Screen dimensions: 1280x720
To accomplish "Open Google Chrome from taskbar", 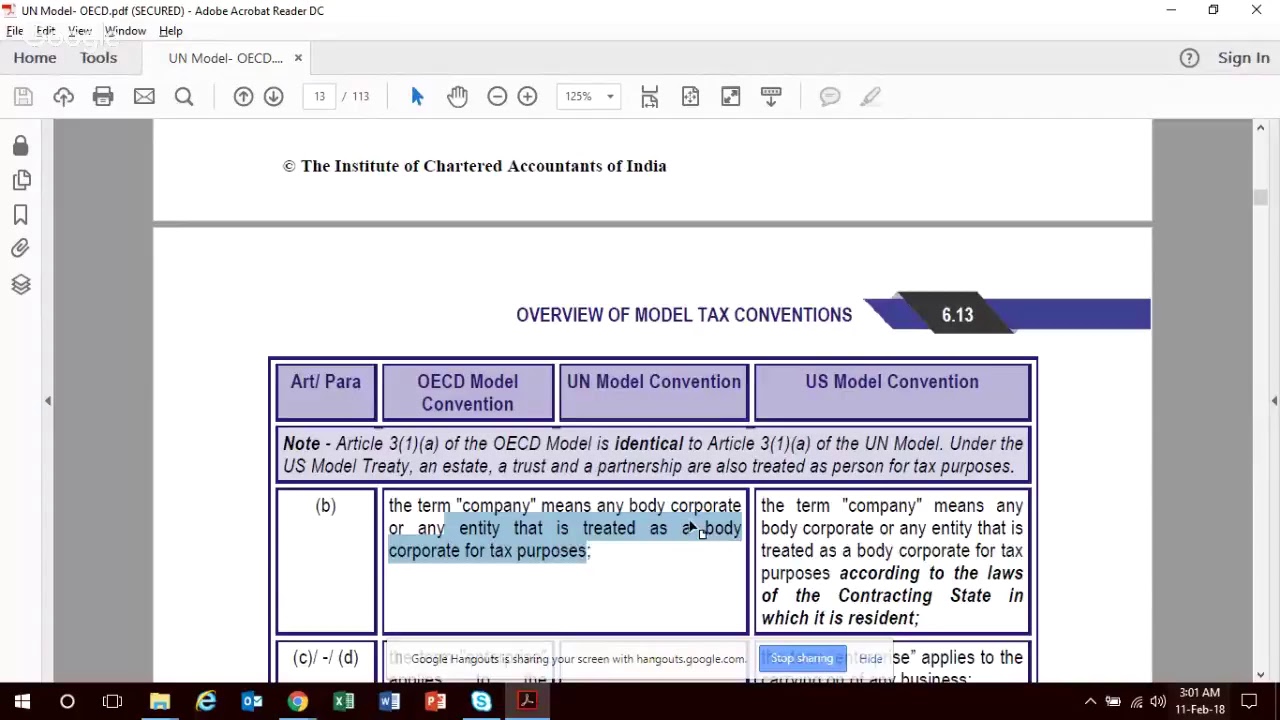I will point(298,702).
